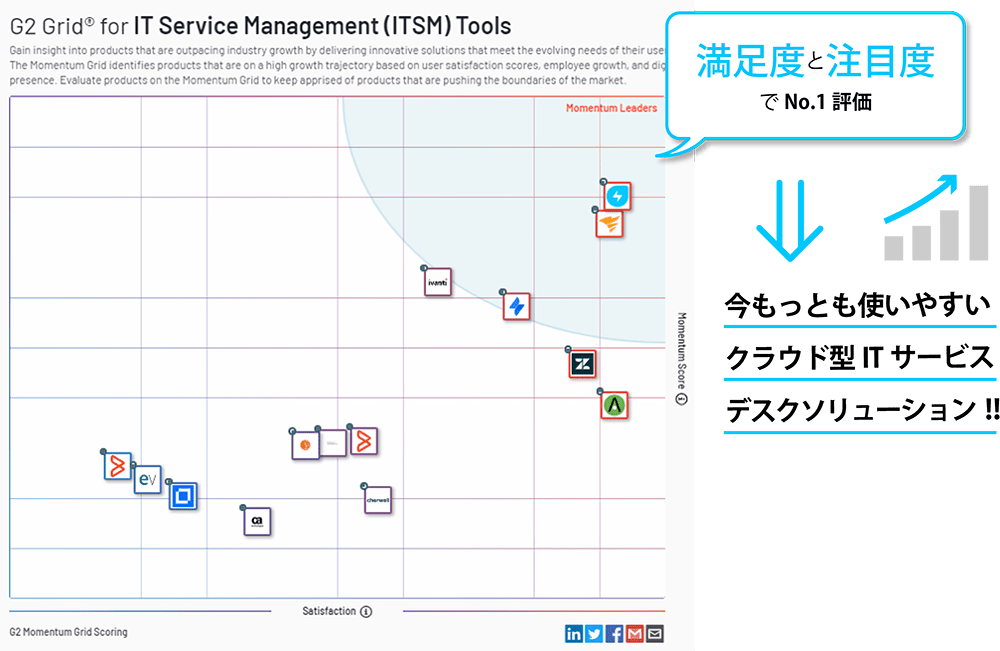This screenshot has height=651, width=1000.
Task: Click the 'で No.1 評価' callout text
Action: pyautogui.click(x=816, y=102)
